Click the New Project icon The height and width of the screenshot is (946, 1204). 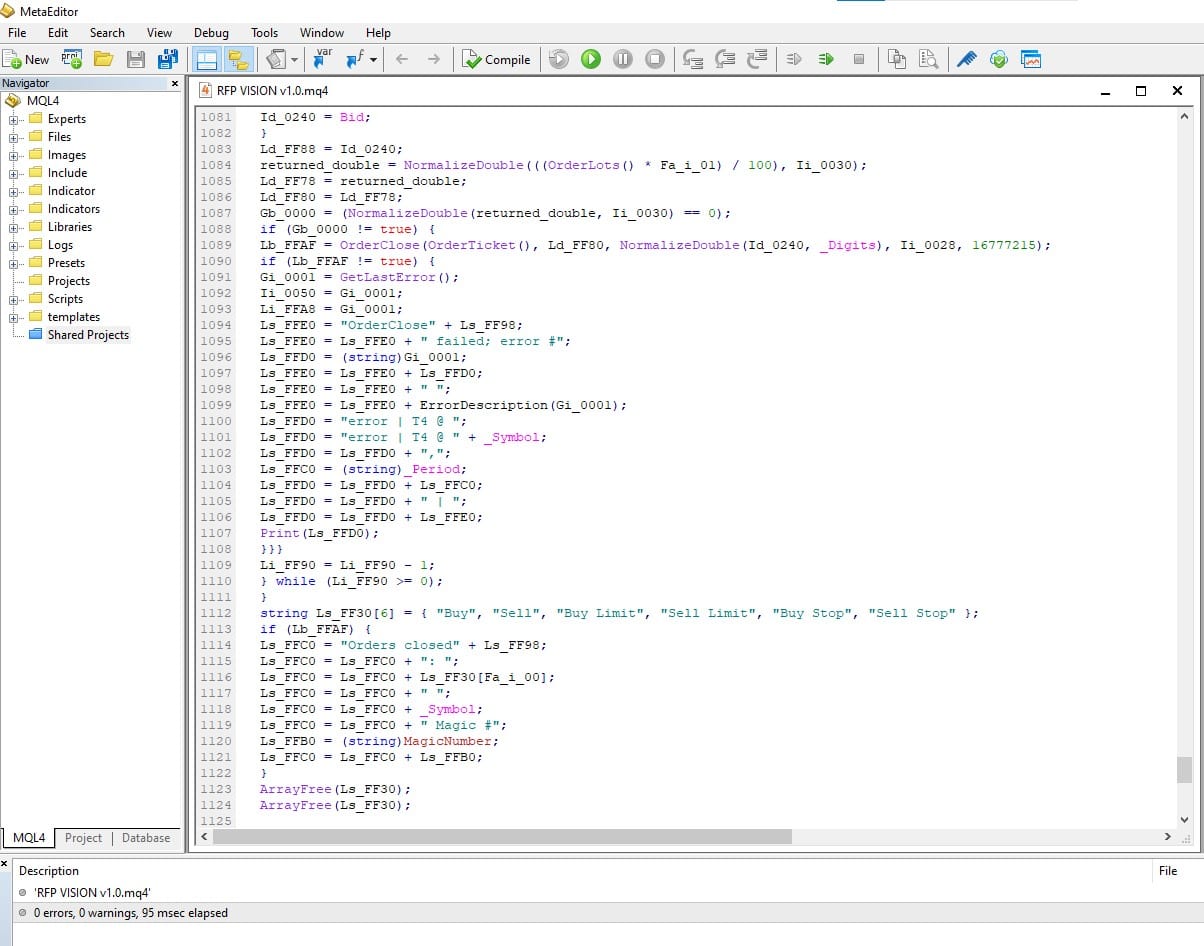72,60
